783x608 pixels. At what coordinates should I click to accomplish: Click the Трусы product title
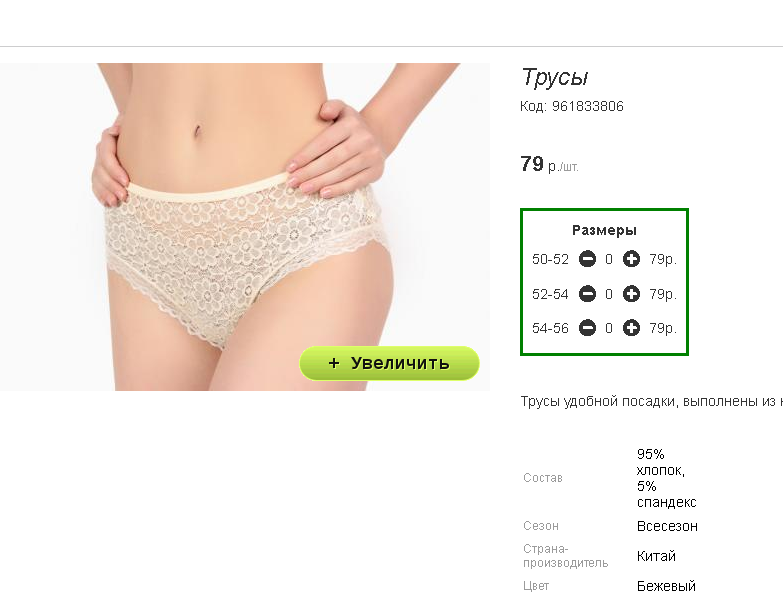click(555, 78)
